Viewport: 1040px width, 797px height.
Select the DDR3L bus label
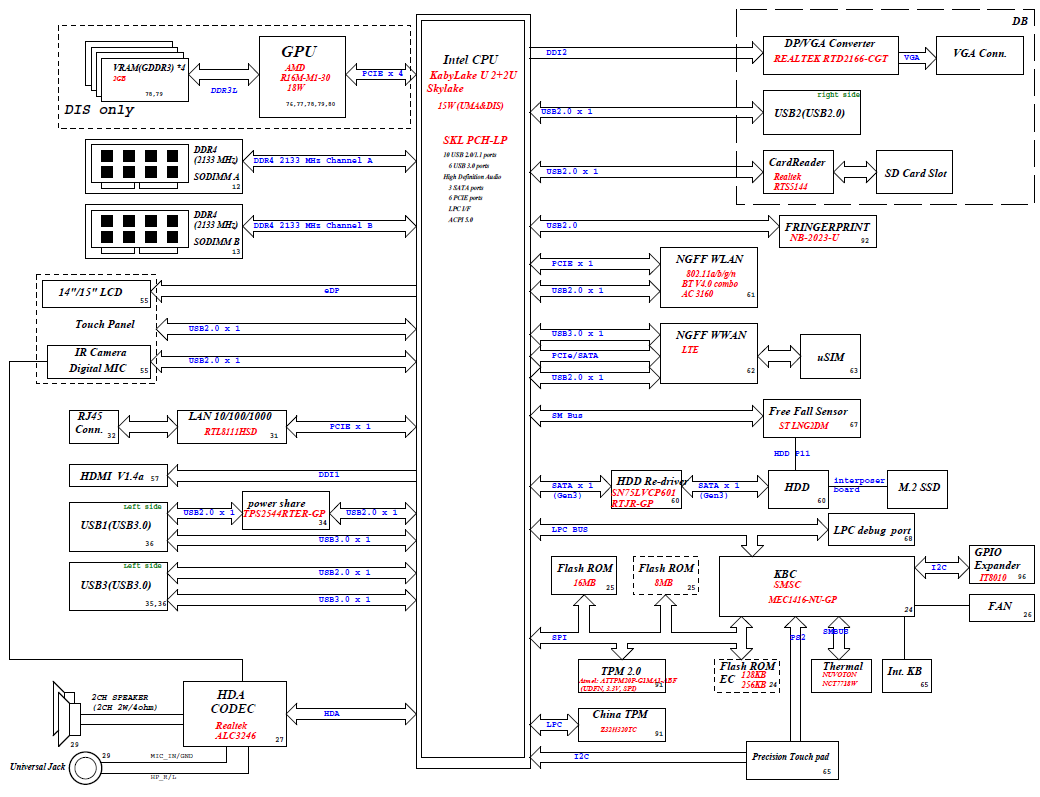[224, 90]
